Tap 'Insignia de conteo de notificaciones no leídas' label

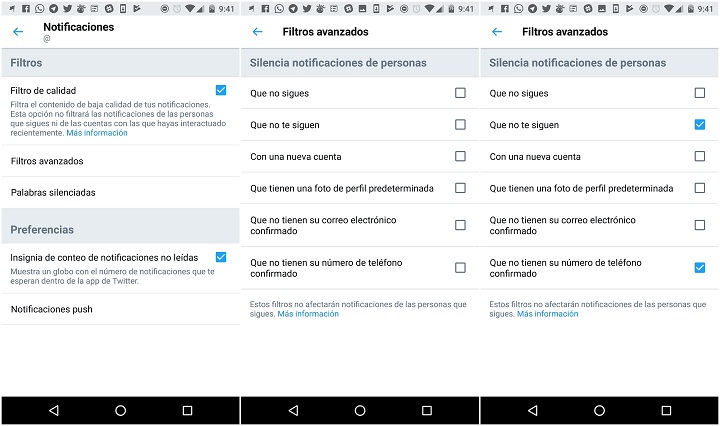click(x=104, y=258)
